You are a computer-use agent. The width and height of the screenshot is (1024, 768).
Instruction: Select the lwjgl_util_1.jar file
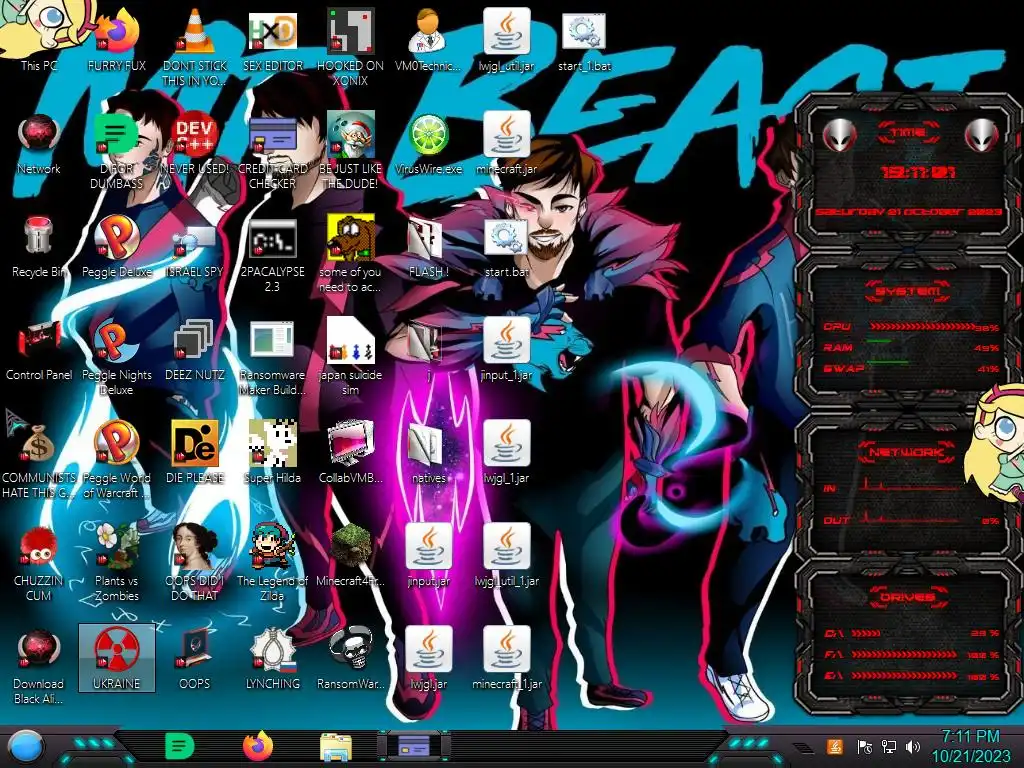point(507,555)
